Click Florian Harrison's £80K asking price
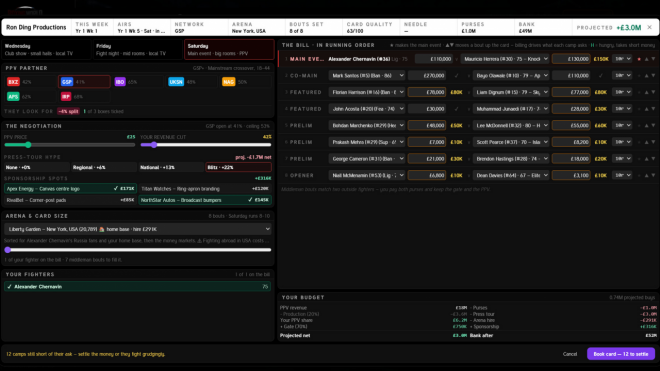Image resolution: width=660 pixels, height=371 pixels. (456, 92)
